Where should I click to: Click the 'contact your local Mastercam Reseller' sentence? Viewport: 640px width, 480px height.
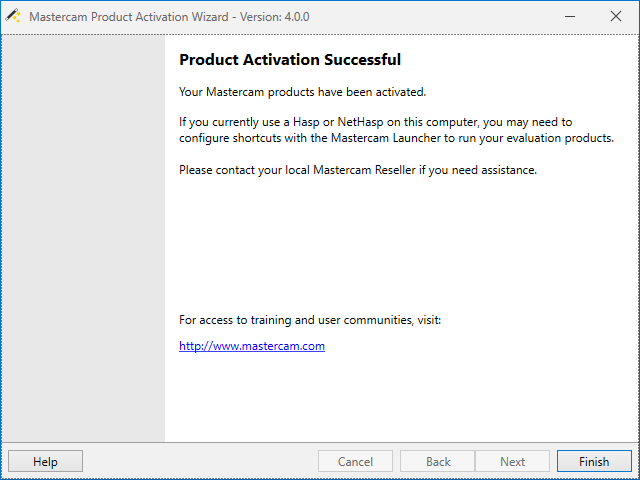tap(358, 170)
